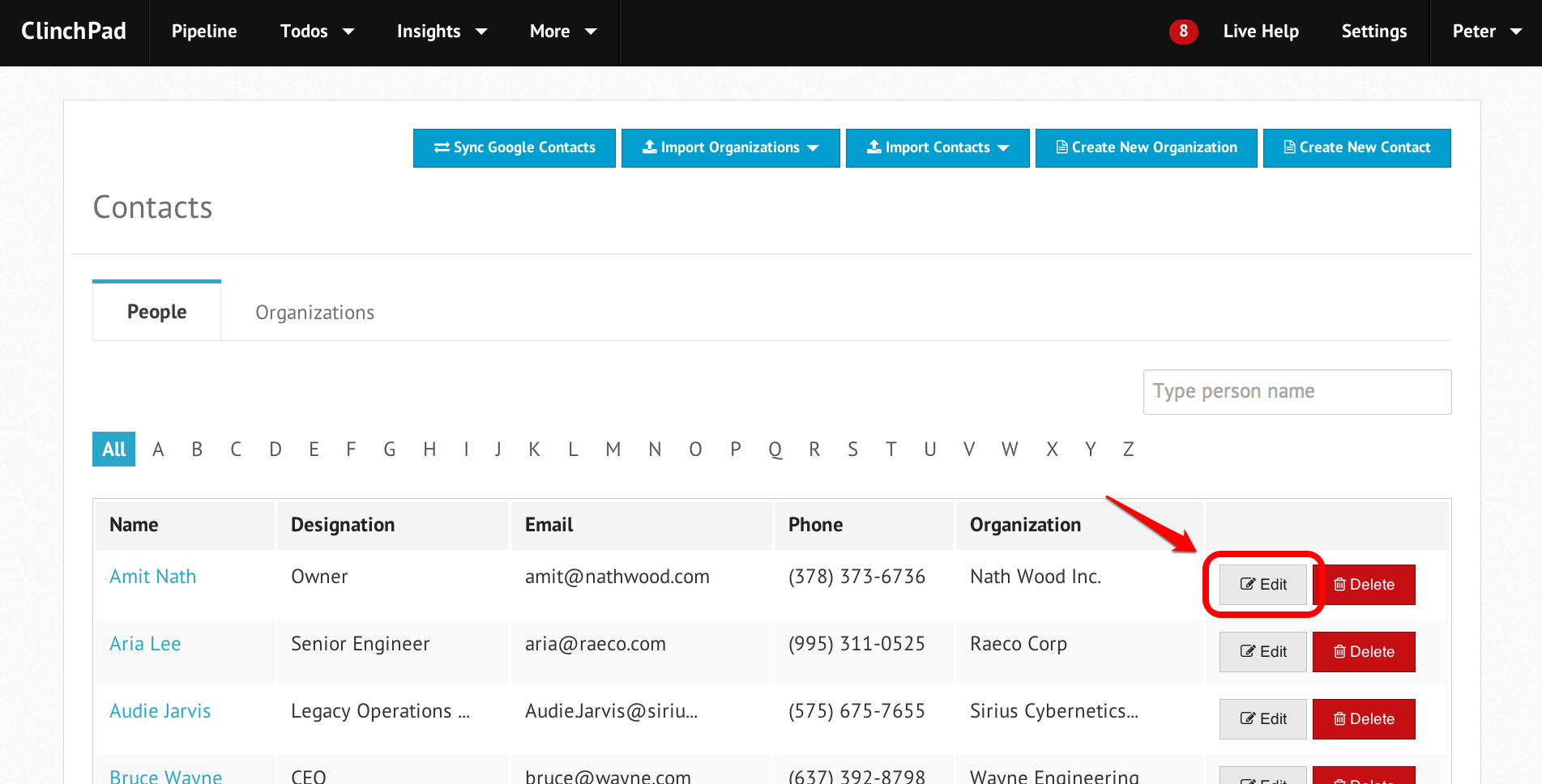Select the All alphabet filter

coord(113,450)
